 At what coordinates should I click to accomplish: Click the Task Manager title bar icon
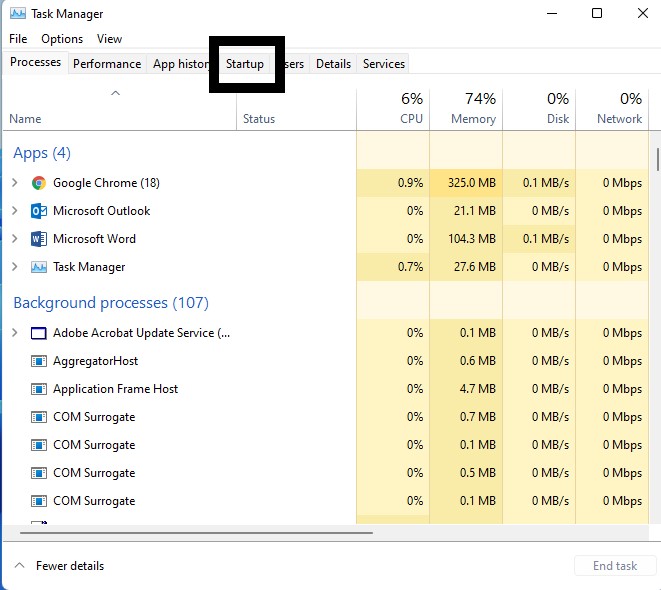coord(17,13)
